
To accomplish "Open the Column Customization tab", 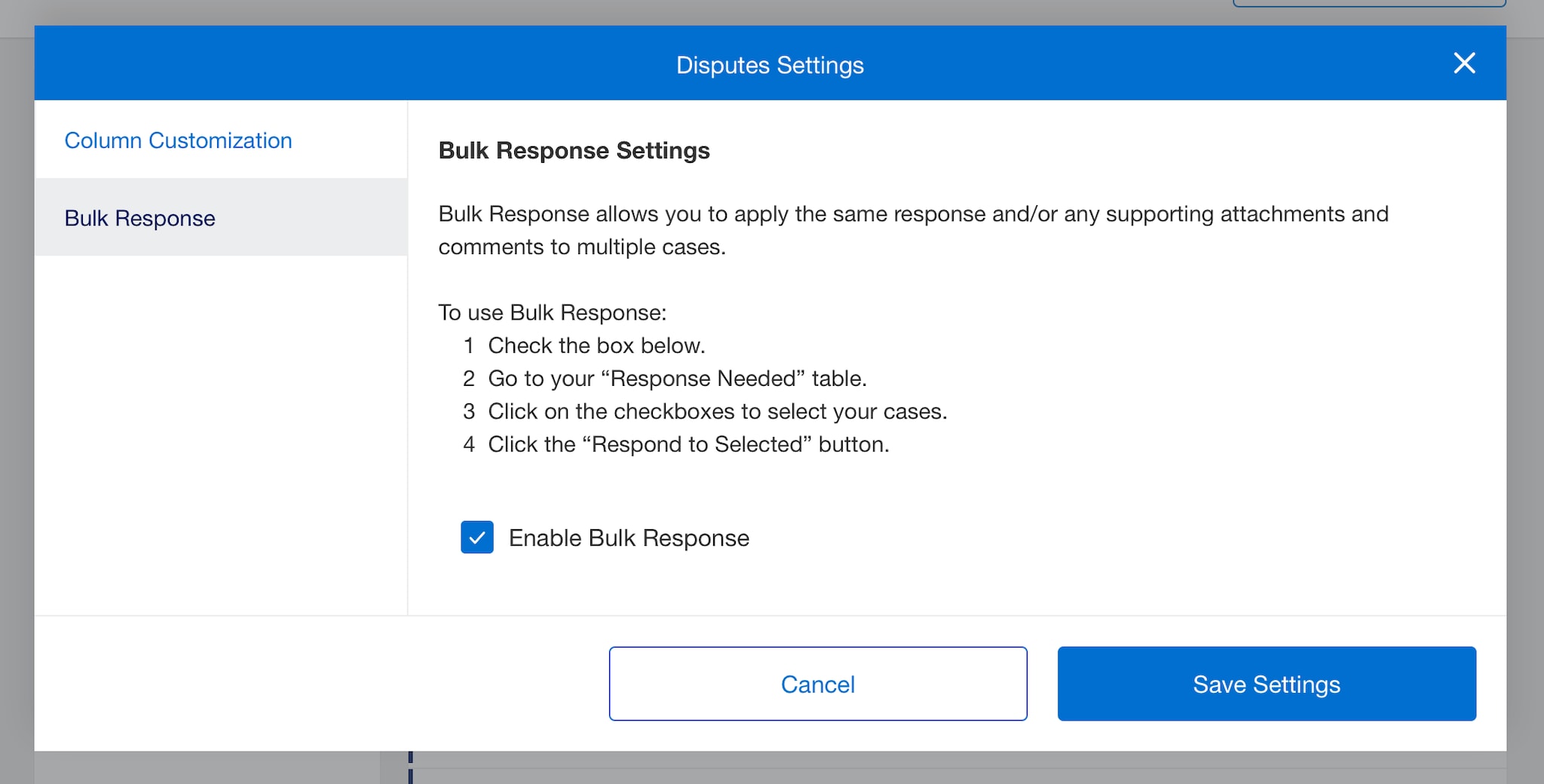I will (178, 140).
